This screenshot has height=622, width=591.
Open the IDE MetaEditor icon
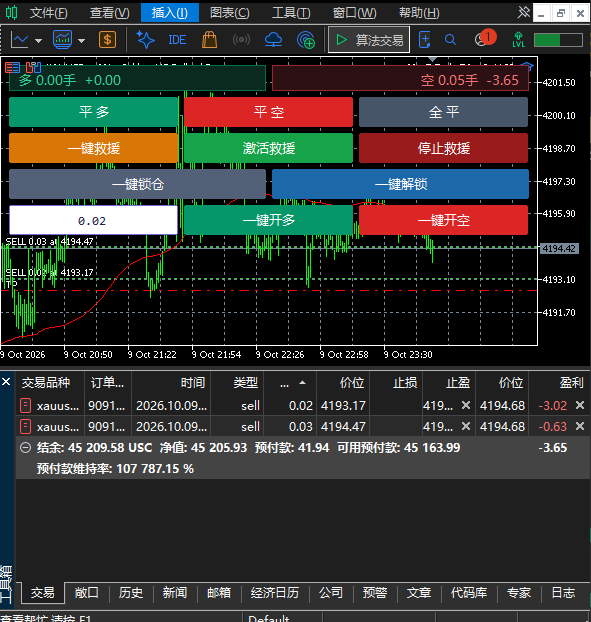(x=177, y=40)
